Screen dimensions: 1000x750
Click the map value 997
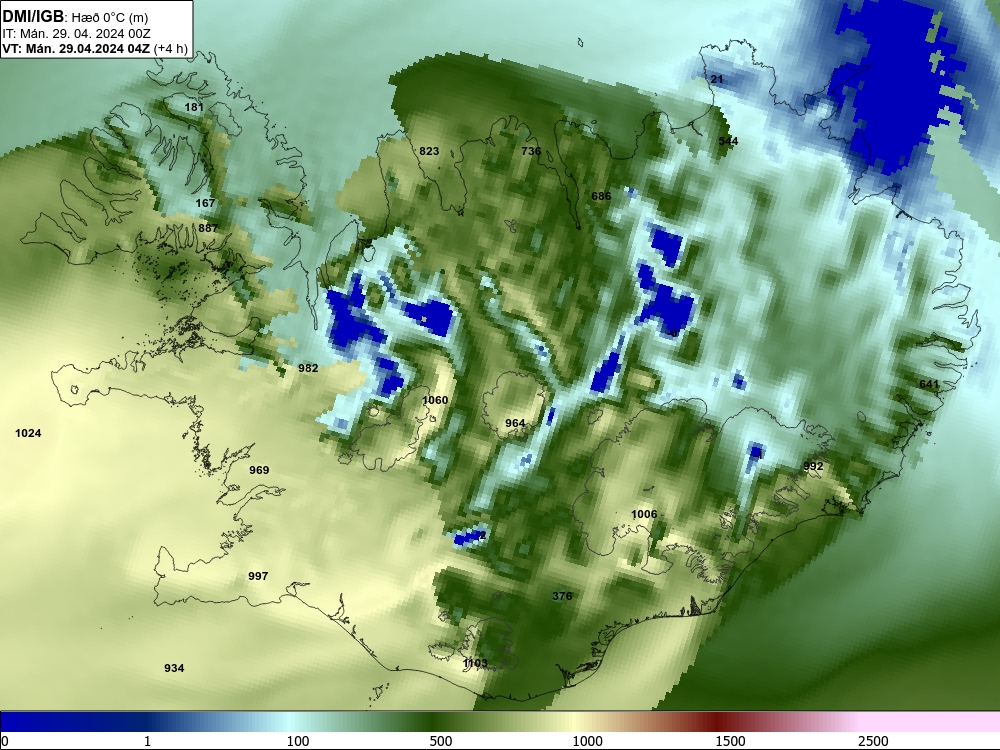point(258,576)
